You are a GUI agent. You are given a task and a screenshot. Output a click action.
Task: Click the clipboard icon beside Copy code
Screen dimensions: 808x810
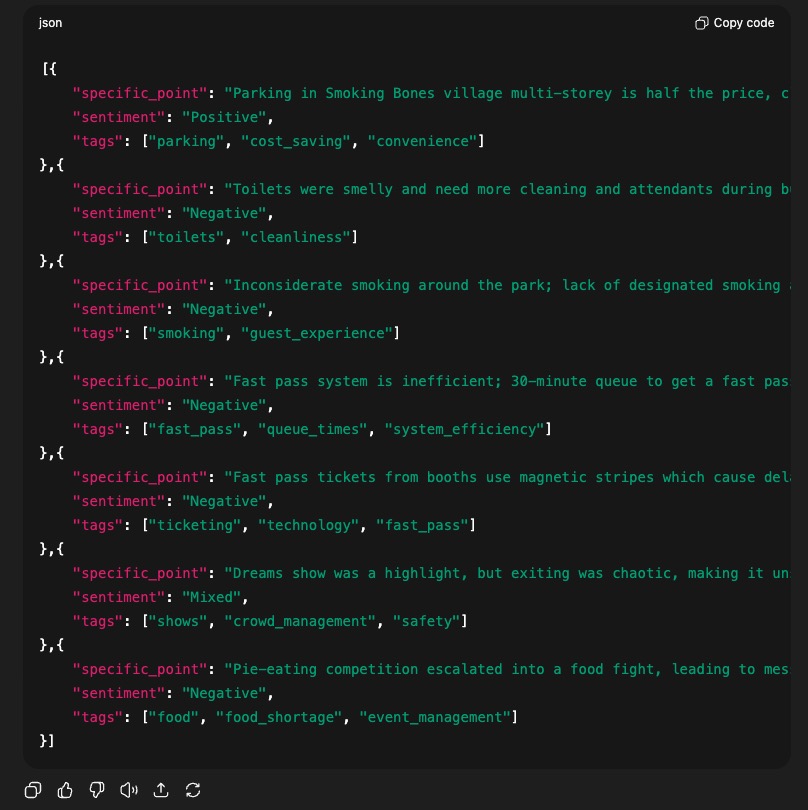click(701, 22)
